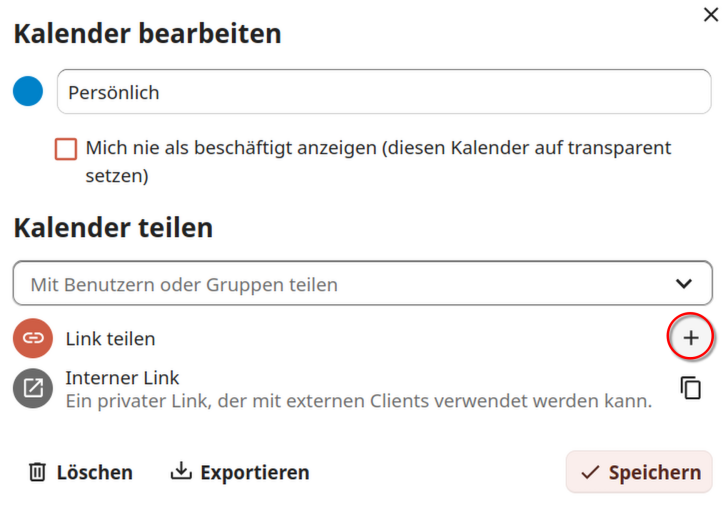The height and width of the screenshot is (510, 726).
Task: Expand the share dropdown chevron arrow
Action: click(684, 284)
